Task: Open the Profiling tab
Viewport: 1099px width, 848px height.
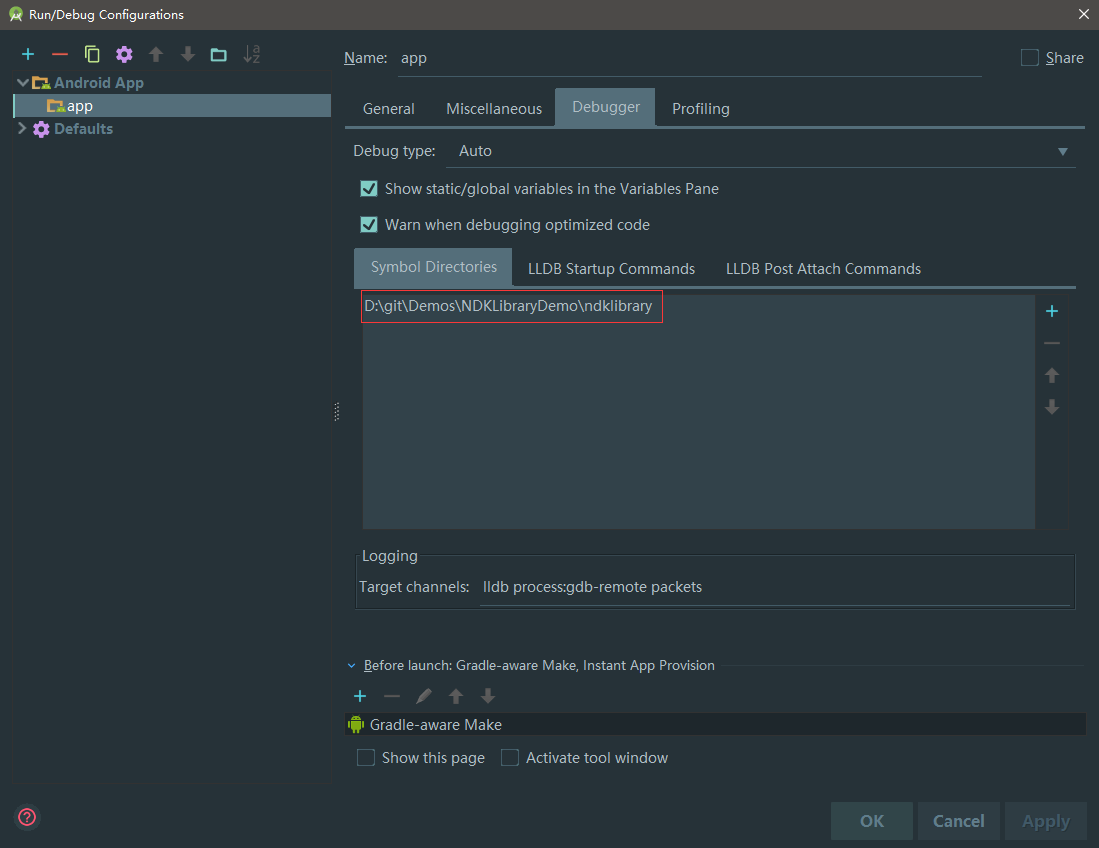Action: 701,109
